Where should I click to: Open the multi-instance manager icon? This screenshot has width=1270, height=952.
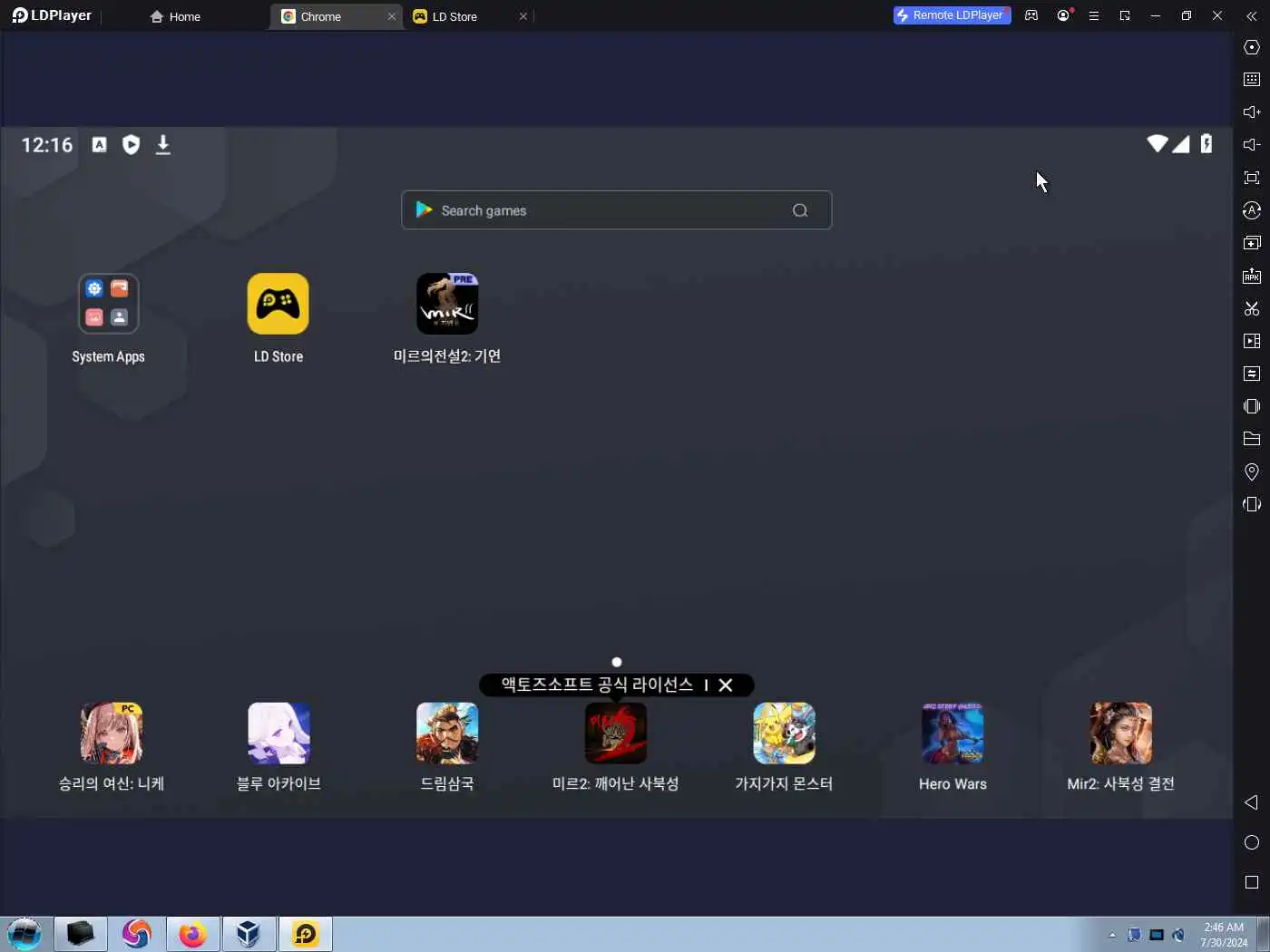1252,243
